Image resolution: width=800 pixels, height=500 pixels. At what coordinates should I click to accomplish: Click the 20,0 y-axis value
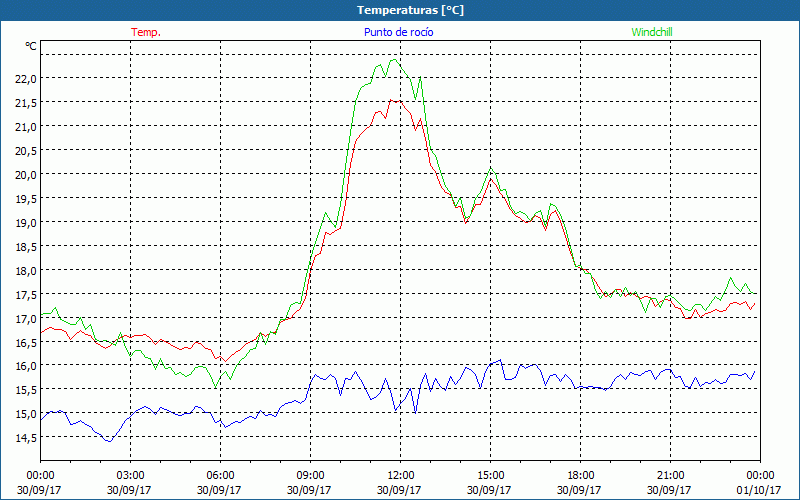coord(26,174)
